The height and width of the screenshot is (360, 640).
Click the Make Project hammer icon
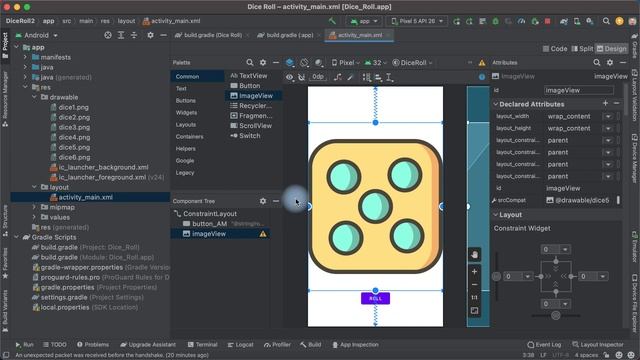(x=333, y=21)
